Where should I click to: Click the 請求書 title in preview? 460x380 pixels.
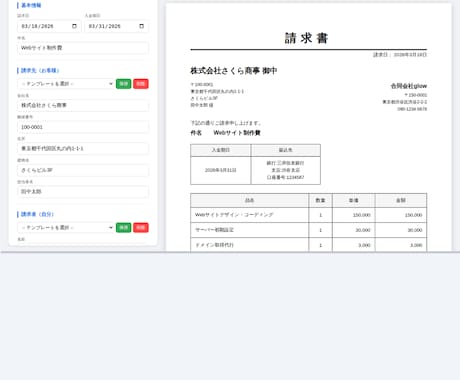tap(306, 38)
